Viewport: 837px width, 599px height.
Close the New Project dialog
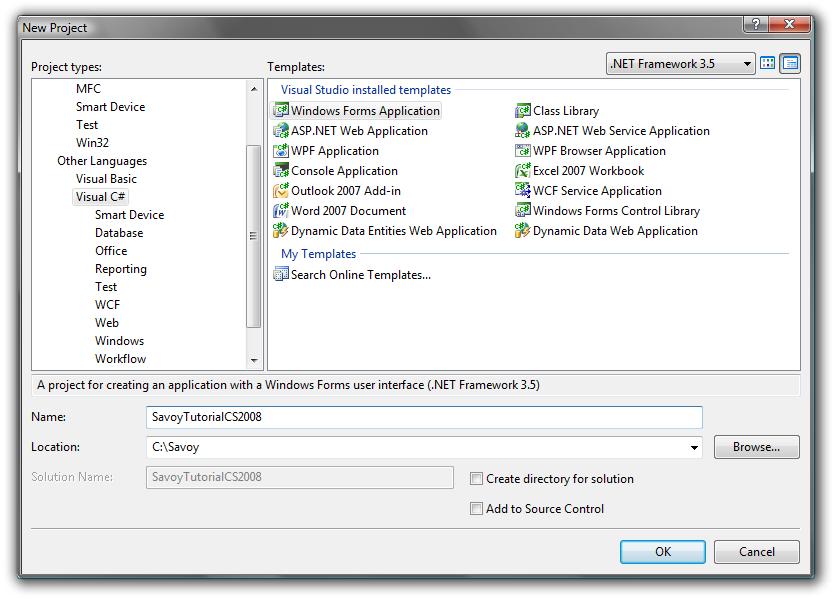coord(789,23)
